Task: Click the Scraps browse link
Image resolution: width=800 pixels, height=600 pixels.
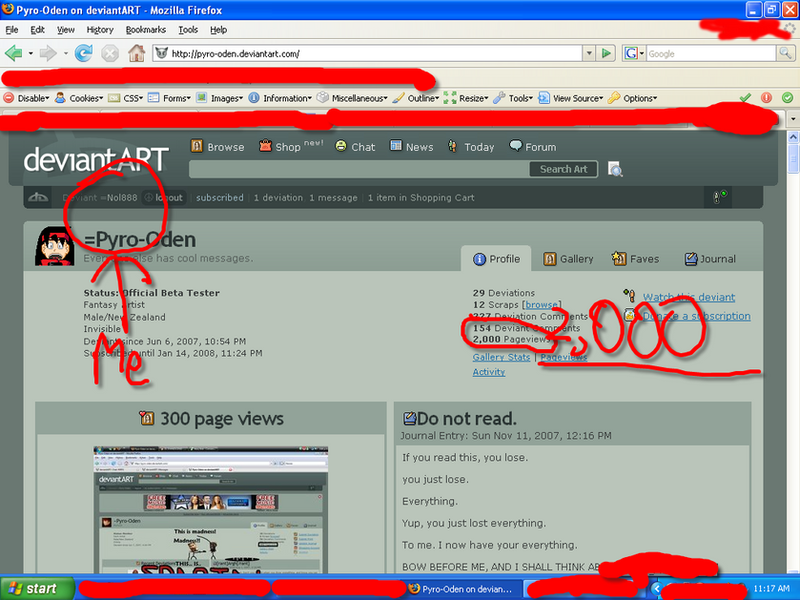Action: [541, 305]
